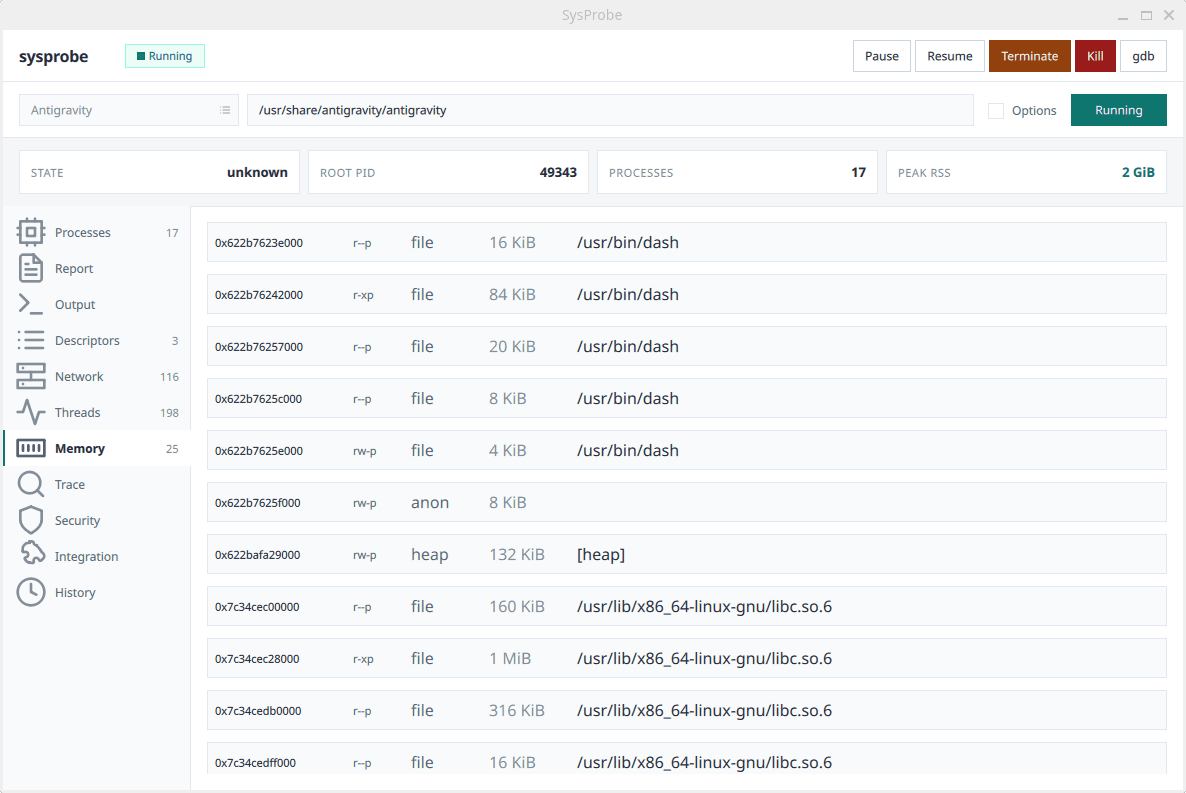The width and height of the screenshot is (1186, 793).
Task: Open the Trace section
Action: coord(70,484)
